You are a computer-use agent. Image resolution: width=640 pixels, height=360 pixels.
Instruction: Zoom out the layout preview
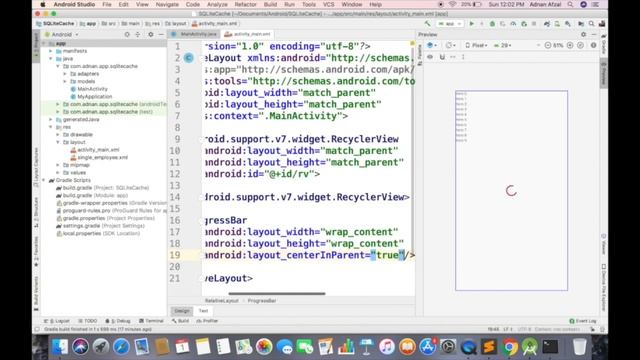tap(548, 45)
